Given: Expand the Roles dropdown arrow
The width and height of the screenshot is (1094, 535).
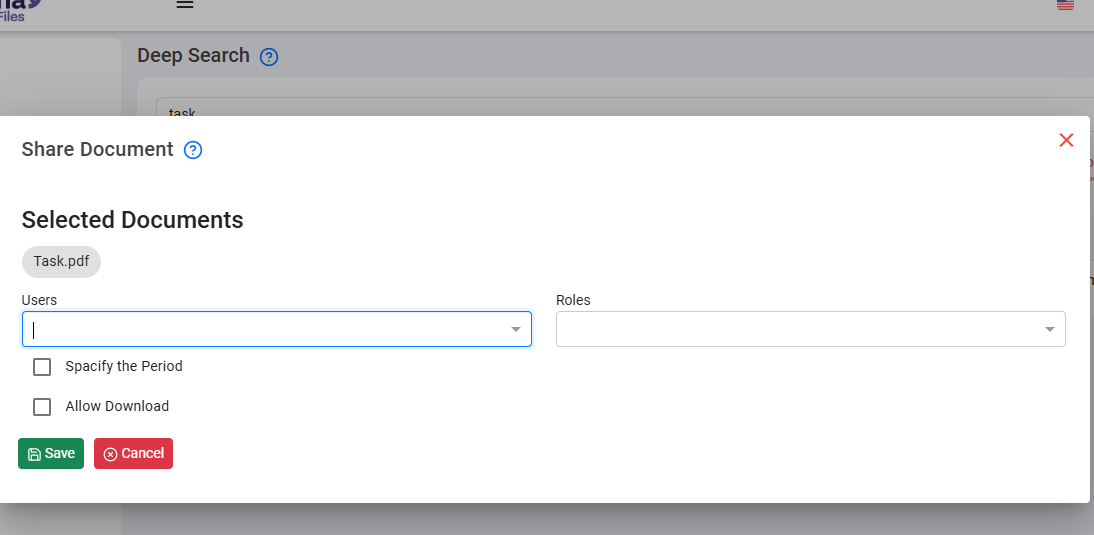Looking at the screenshot, I should [1050, 330].
